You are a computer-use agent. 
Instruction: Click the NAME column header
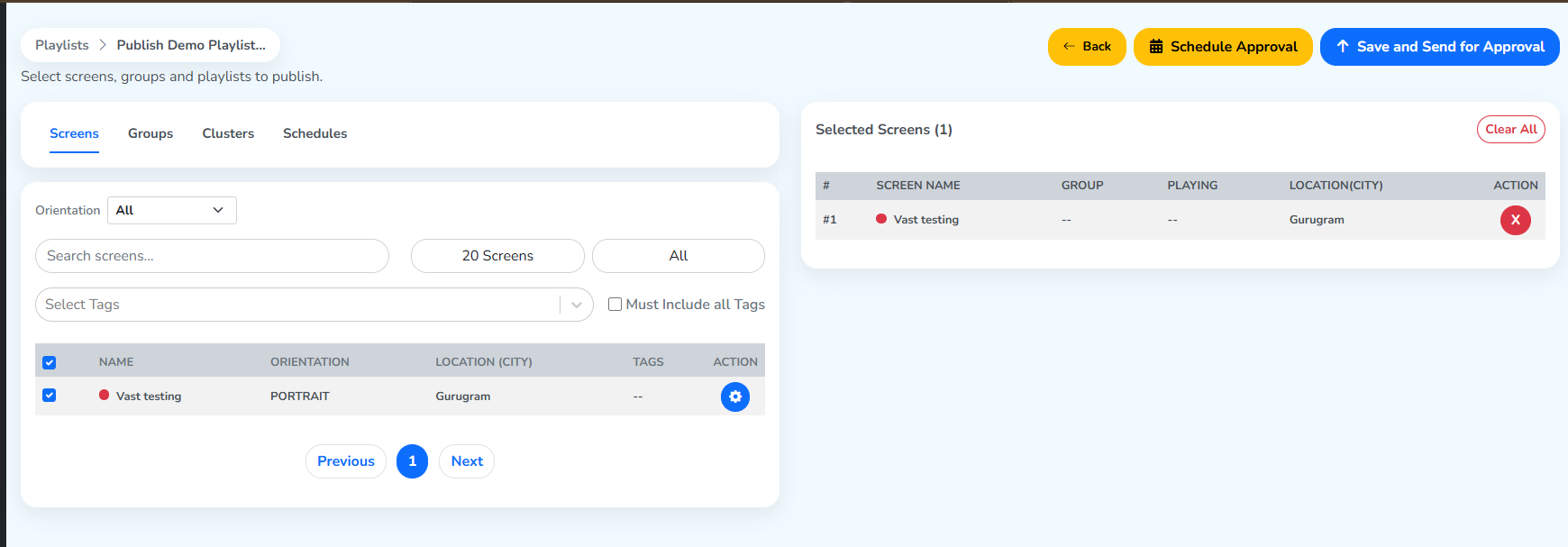[116, 362]
